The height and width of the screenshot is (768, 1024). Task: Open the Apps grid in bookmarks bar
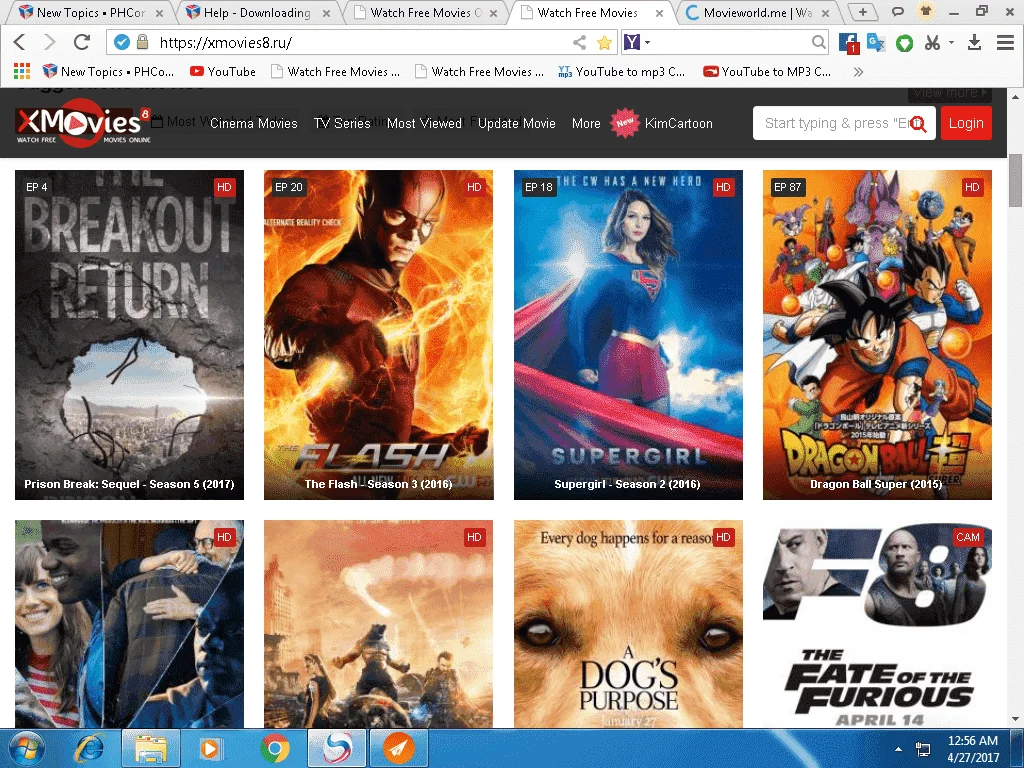(22, 71)
